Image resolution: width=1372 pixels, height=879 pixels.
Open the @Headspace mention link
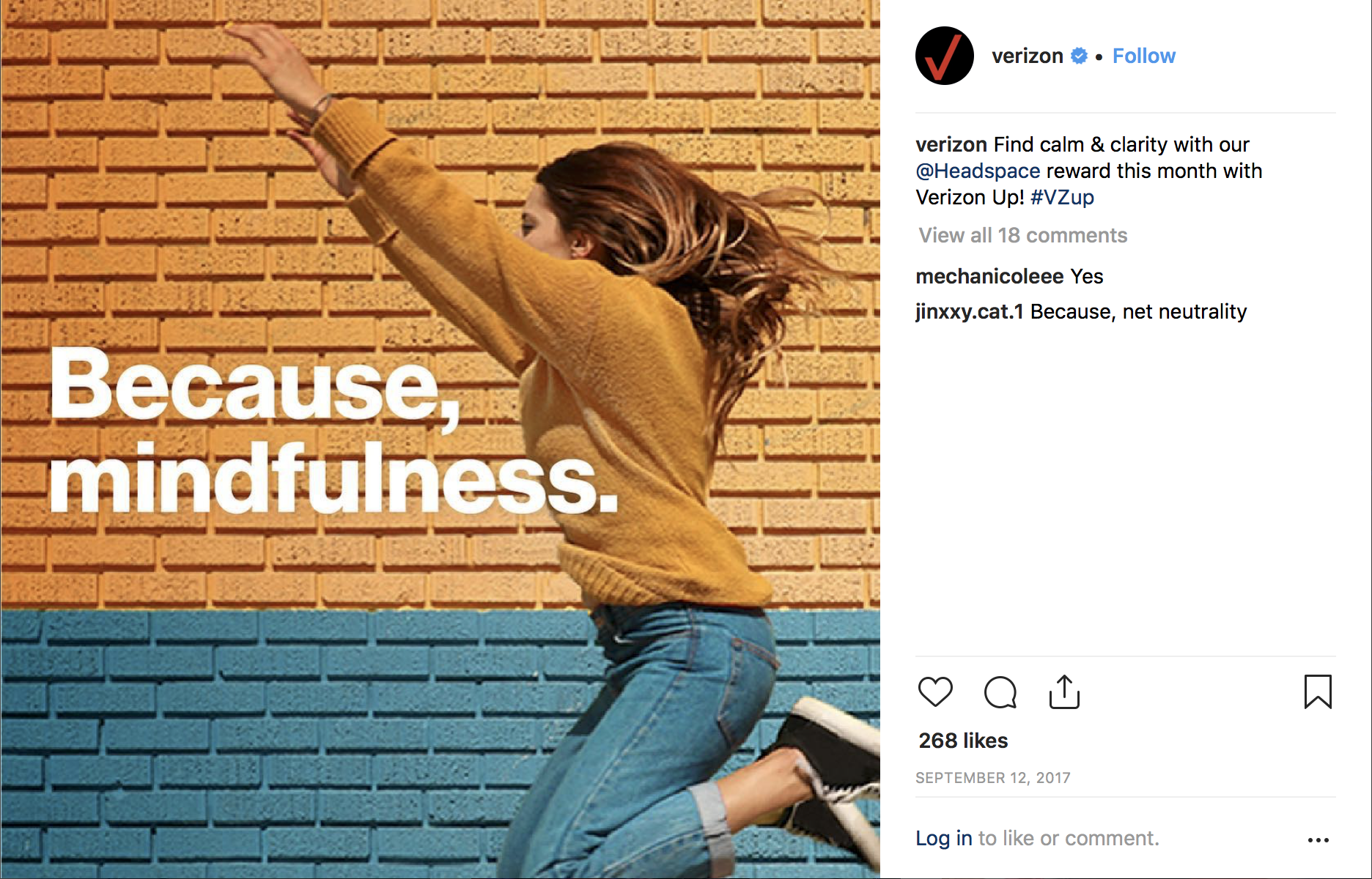(x=978, y=171)
